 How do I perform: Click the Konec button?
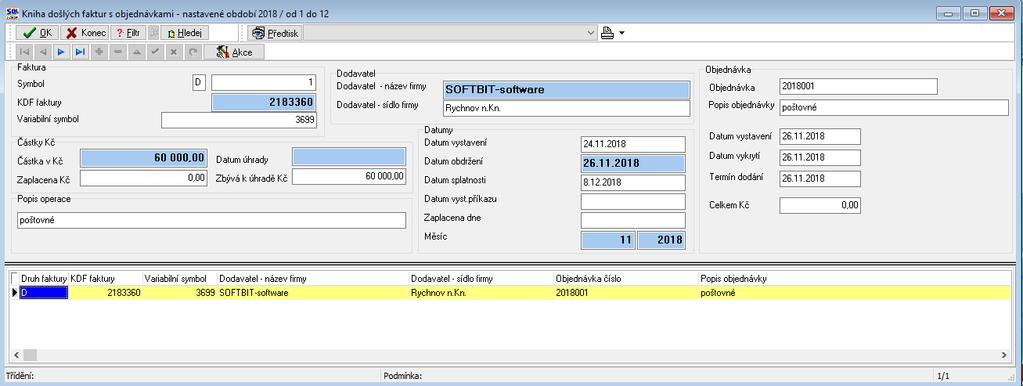(x=86, y=33)
